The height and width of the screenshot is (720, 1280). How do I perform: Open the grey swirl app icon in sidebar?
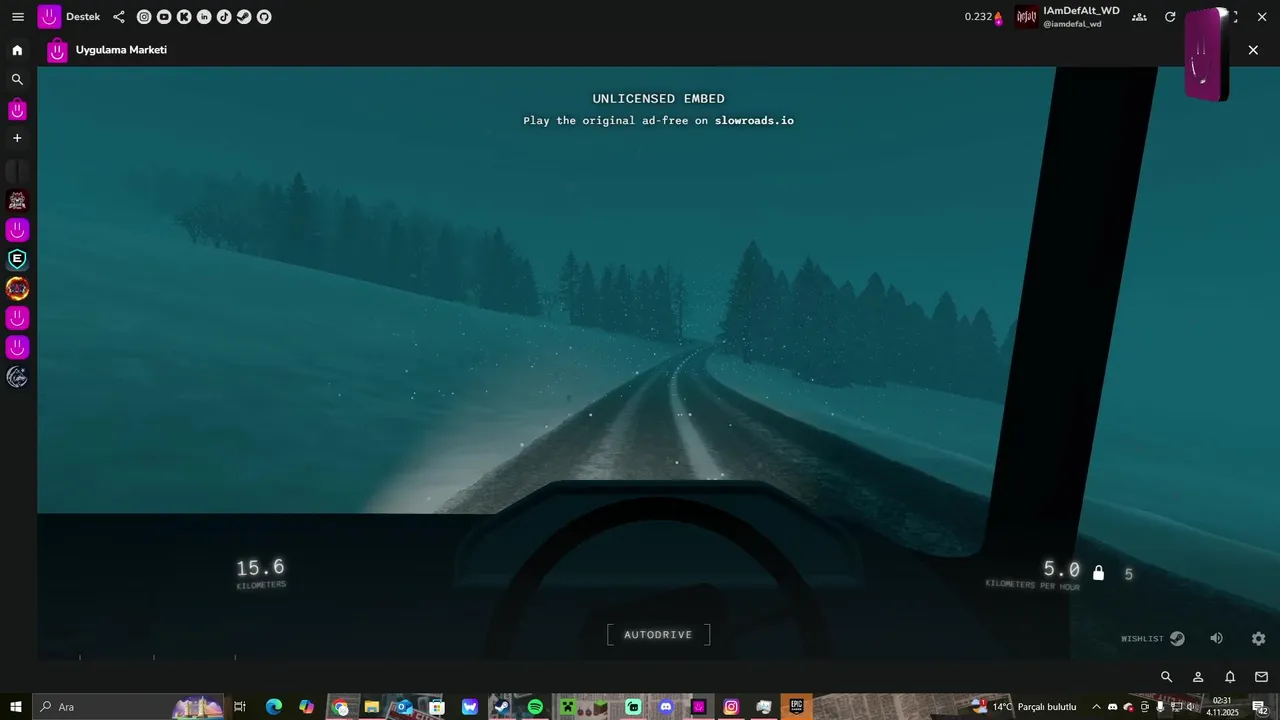pyautogui.click(x=17, y=377)
